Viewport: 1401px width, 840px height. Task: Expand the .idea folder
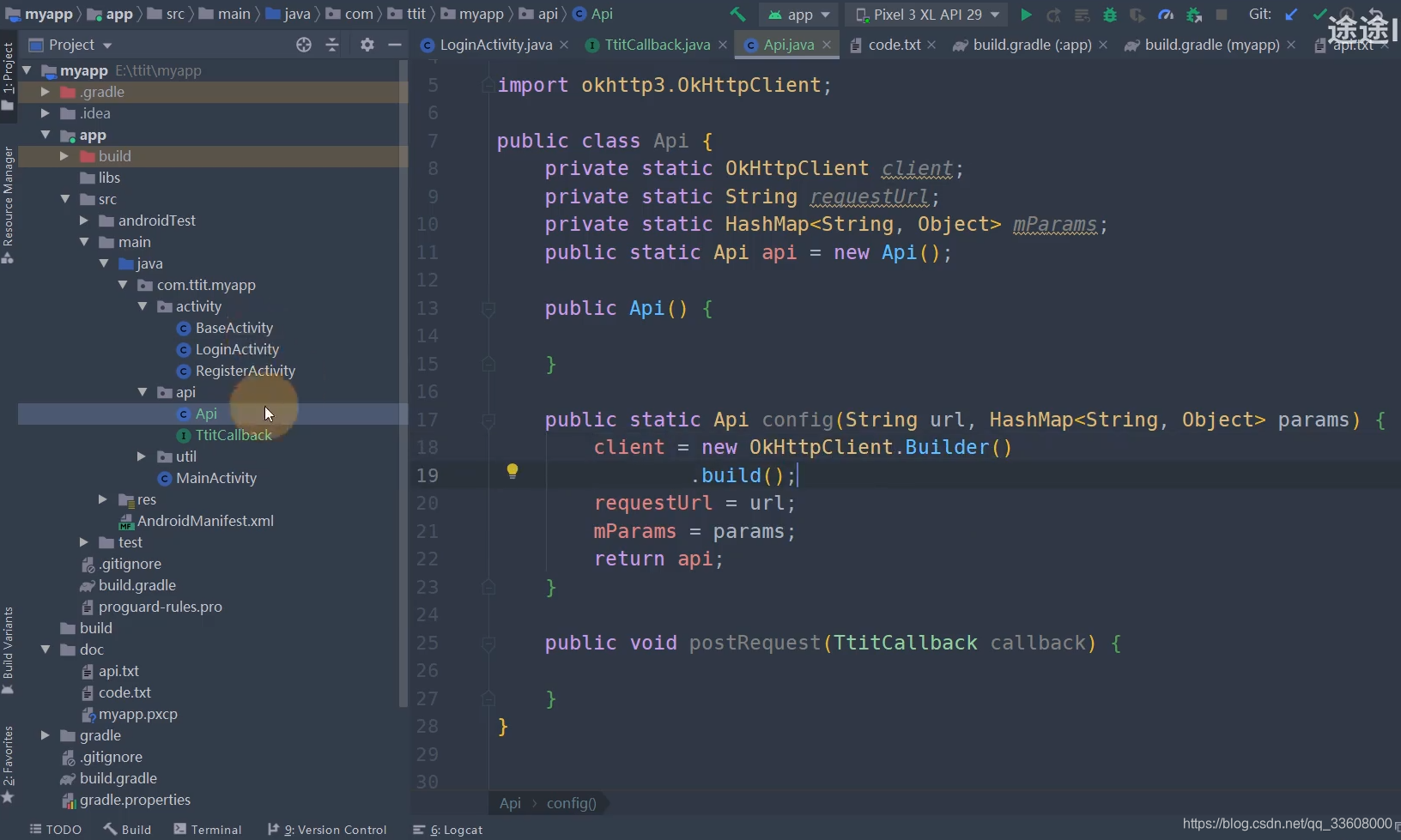45,113
